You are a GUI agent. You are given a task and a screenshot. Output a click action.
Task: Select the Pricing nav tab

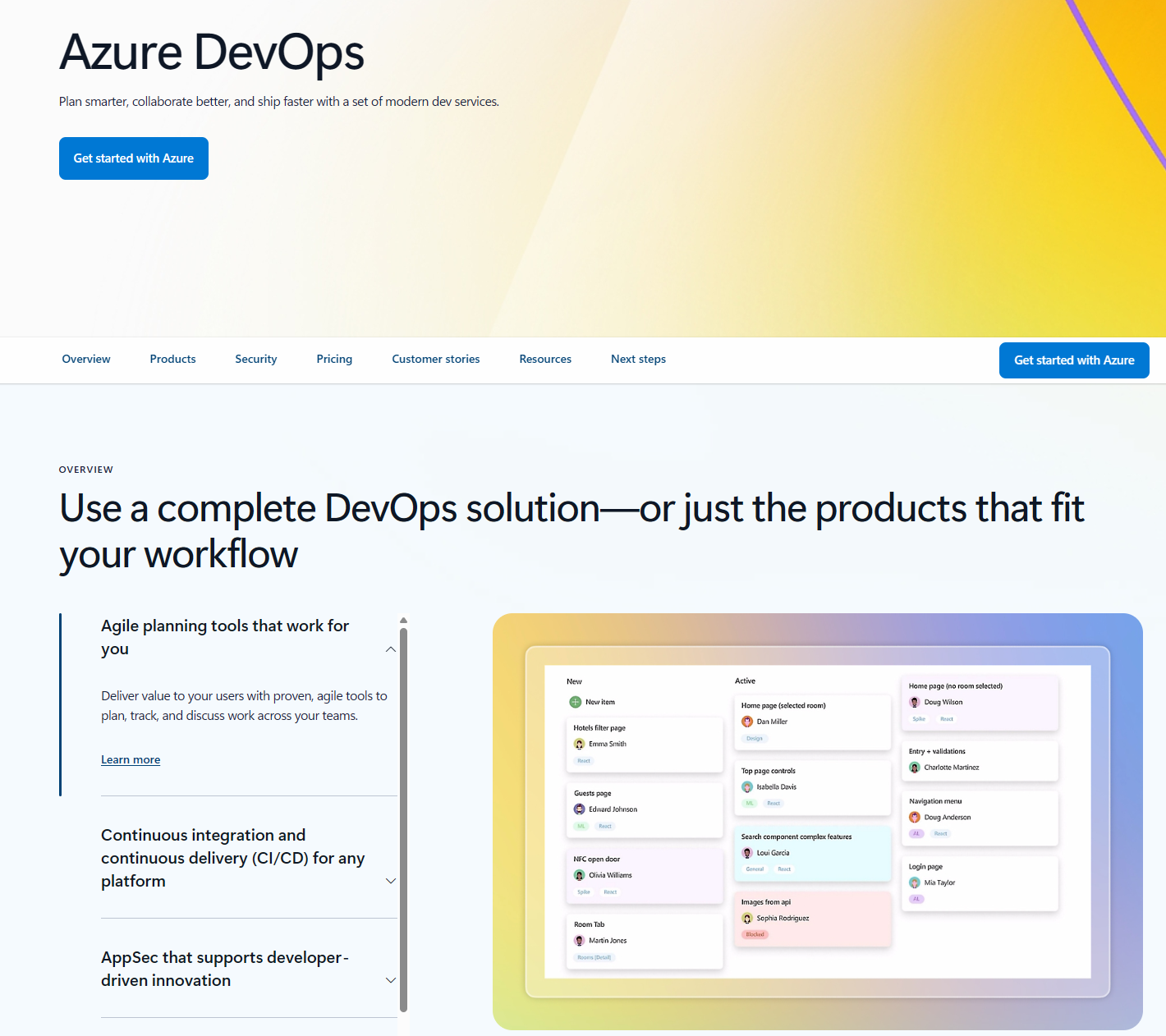point(334,359)
